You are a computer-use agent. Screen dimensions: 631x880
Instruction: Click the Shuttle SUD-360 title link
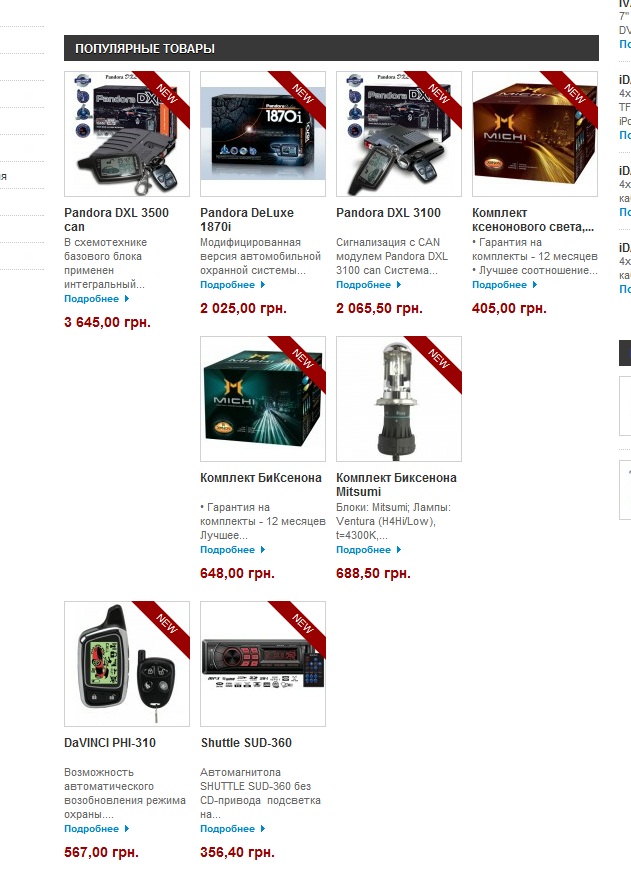(246, 742)
